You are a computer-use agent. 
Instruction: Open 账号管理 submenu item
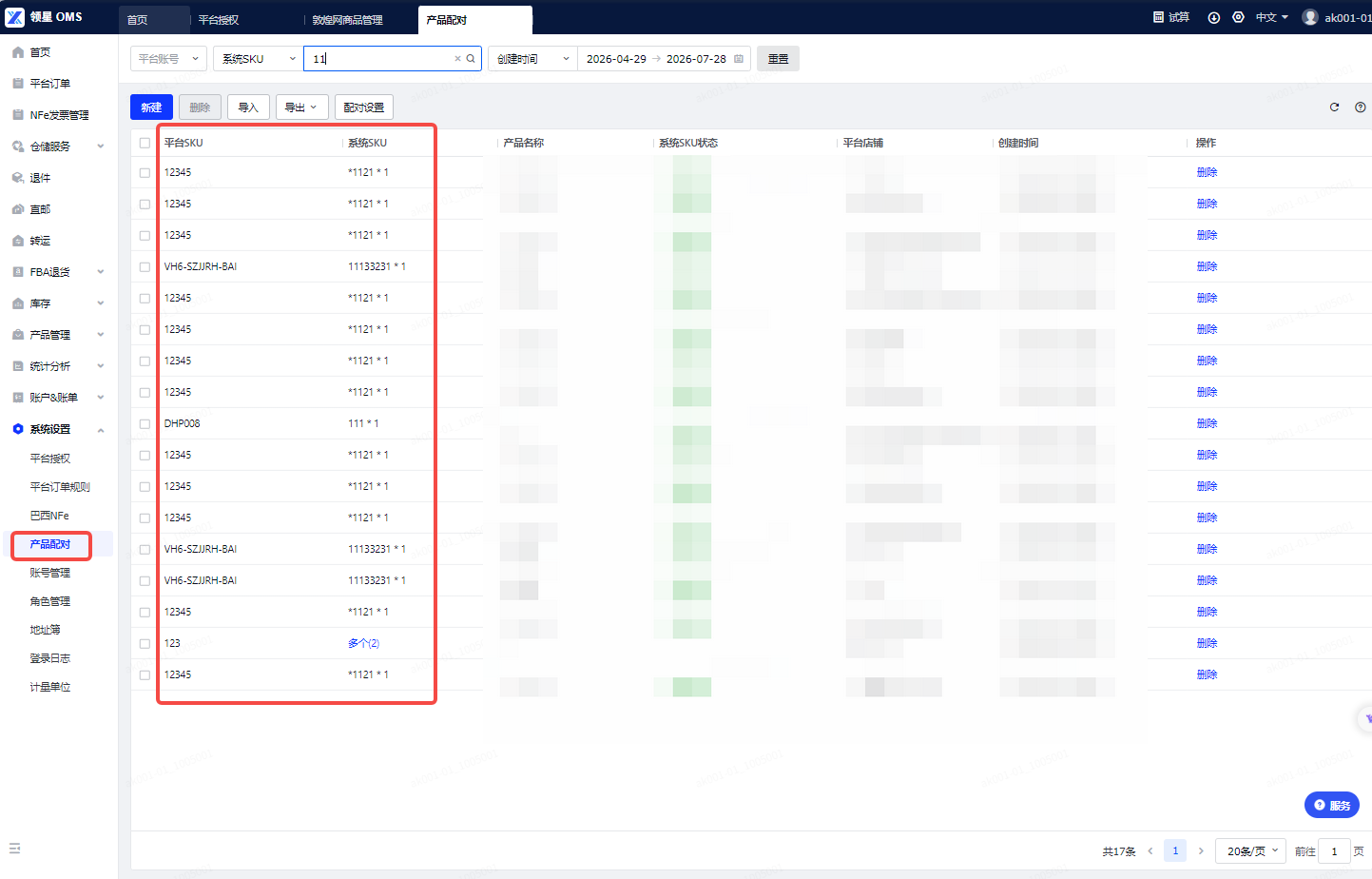pos(50,573)
